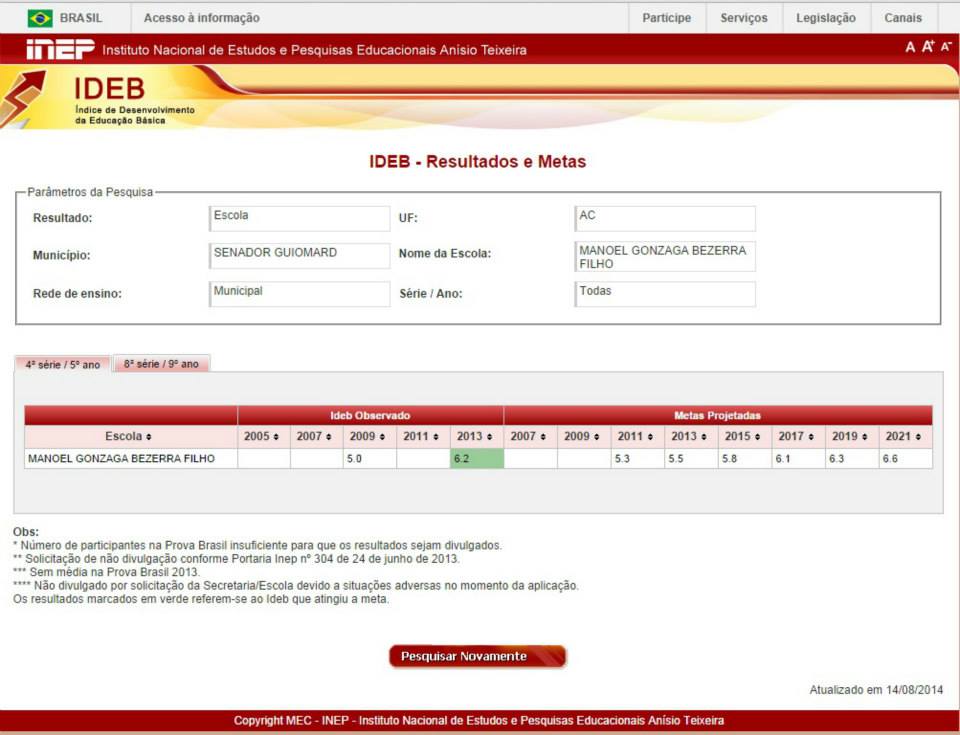Open Acesso à informação link
960x735 pixels.
(x=201, y=18)
